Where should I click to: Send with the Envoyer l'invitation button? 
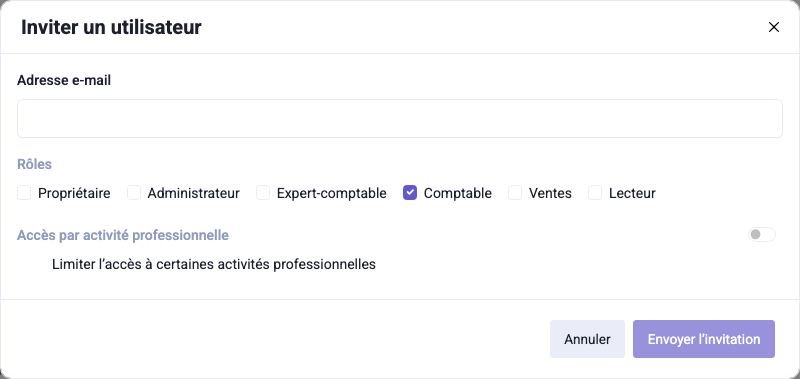[704, 339]
